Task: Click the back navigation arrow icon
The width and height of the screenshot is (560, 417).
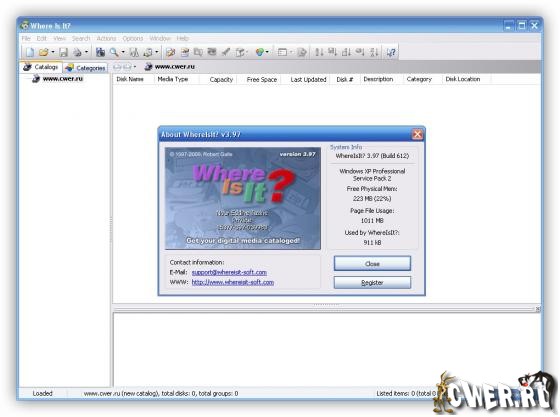Action: [x=117, y=67]
